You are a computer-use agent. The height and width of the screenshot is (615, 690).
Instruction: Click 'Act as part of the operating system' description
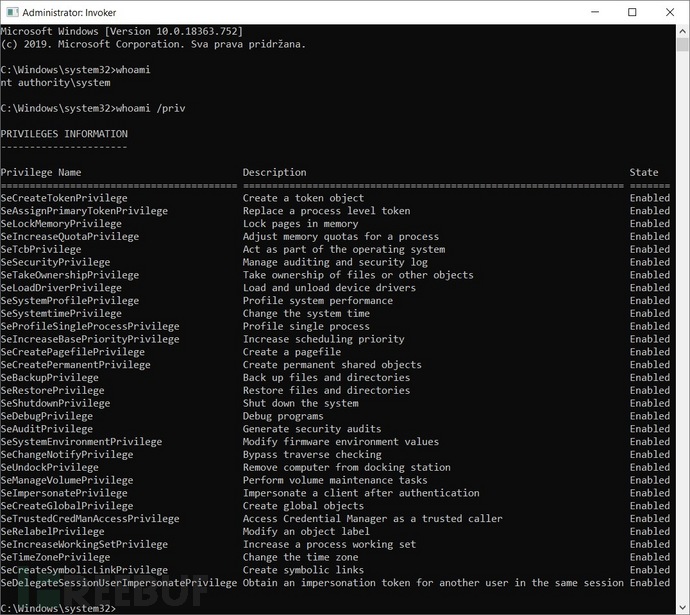pyautogui.click(x=344, y=249)
